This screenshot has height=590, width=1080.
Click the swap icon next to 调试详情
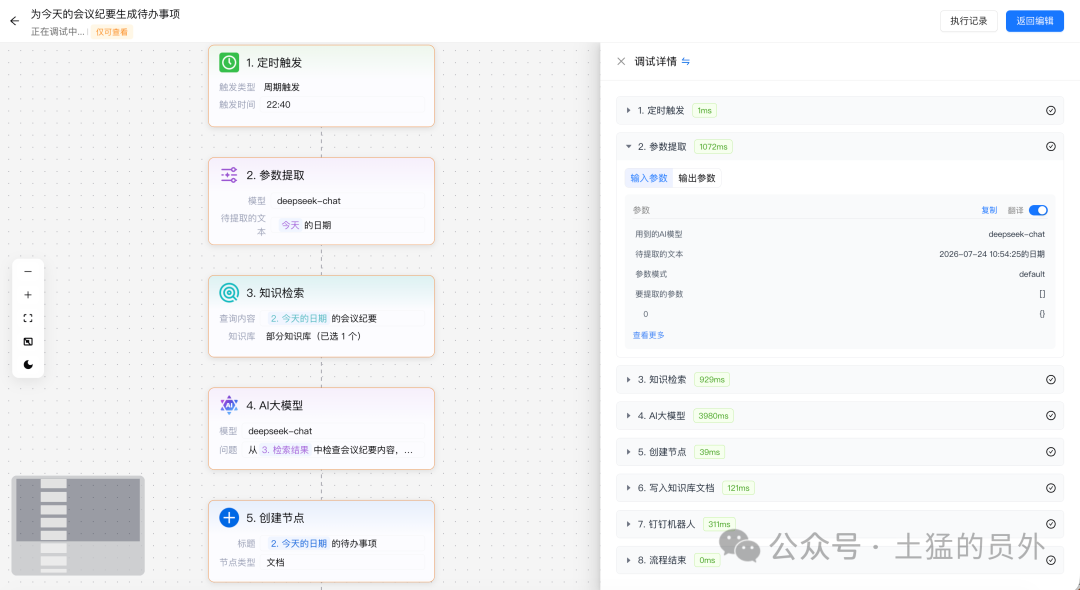pyautogui.click(x=686, y=61)
